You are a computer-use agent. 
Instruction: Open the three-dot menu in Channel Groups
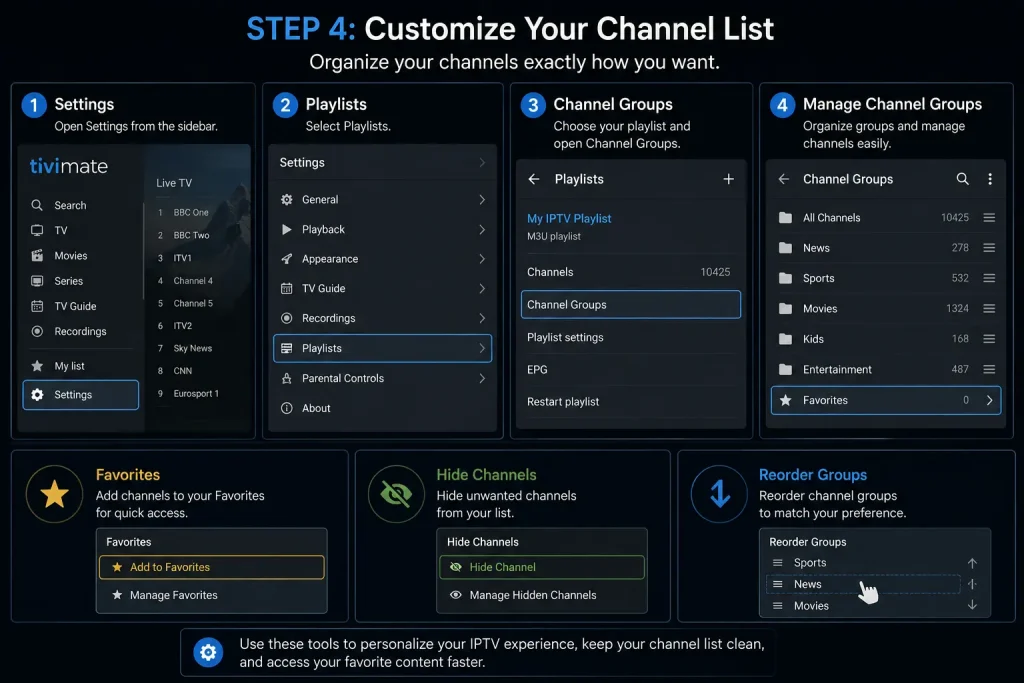click(990, 179)
